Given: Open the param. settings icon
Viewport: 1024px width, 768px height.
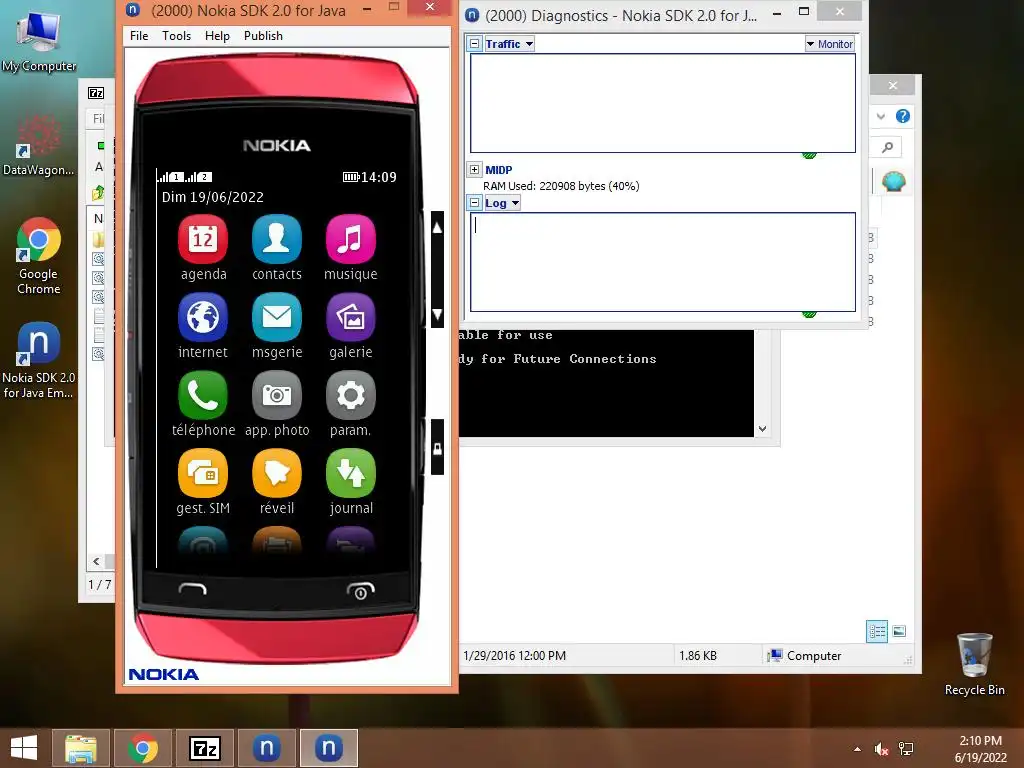Looking at the screenshot, I should 350,395.
